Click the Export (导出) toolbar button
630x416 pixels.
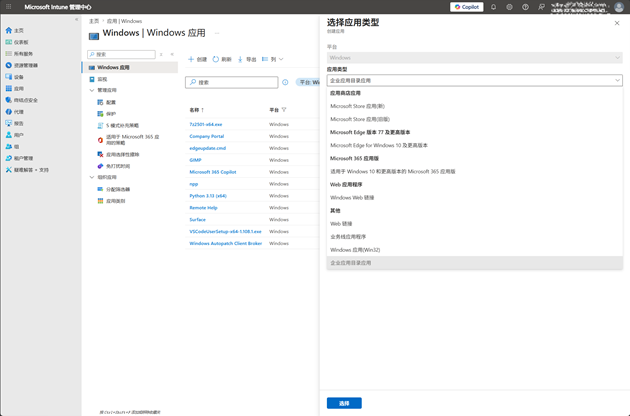(247, 59)
